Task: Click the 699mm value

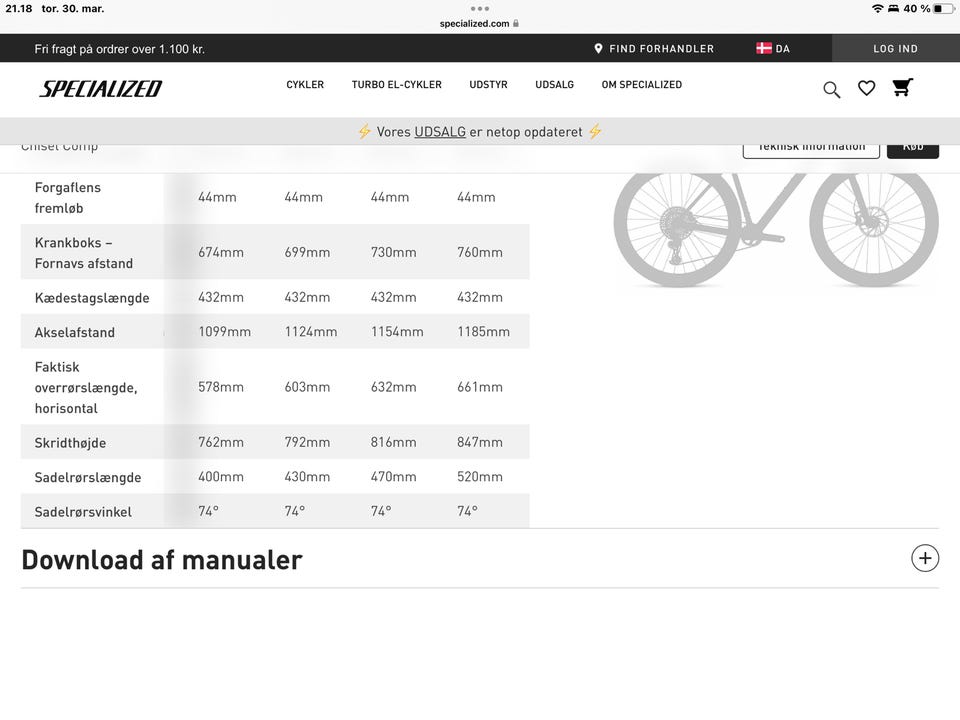Action: click(x=307, y=252)
